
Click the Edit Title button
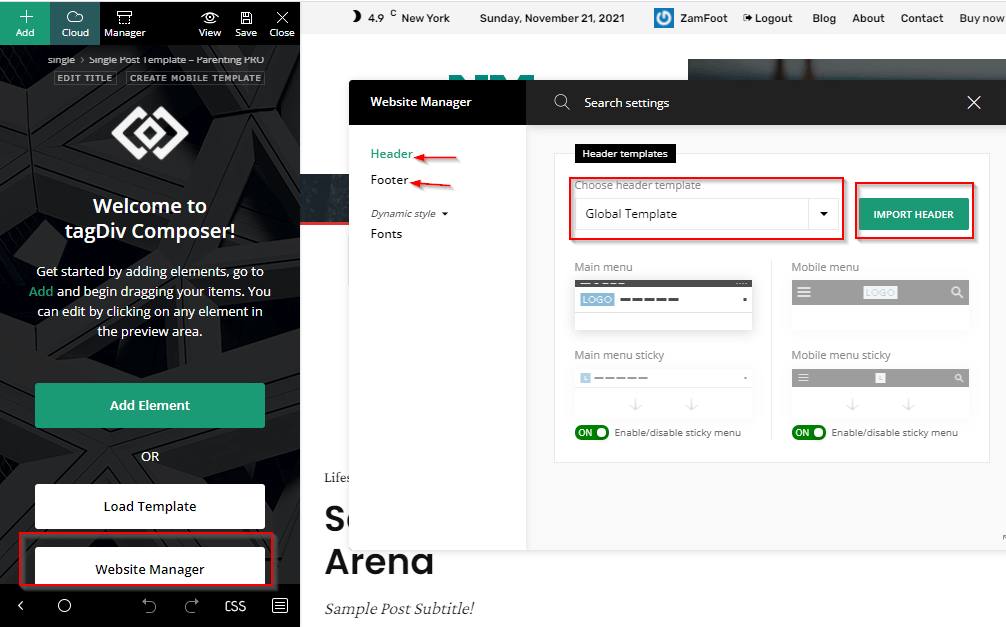tap(85, 78)
